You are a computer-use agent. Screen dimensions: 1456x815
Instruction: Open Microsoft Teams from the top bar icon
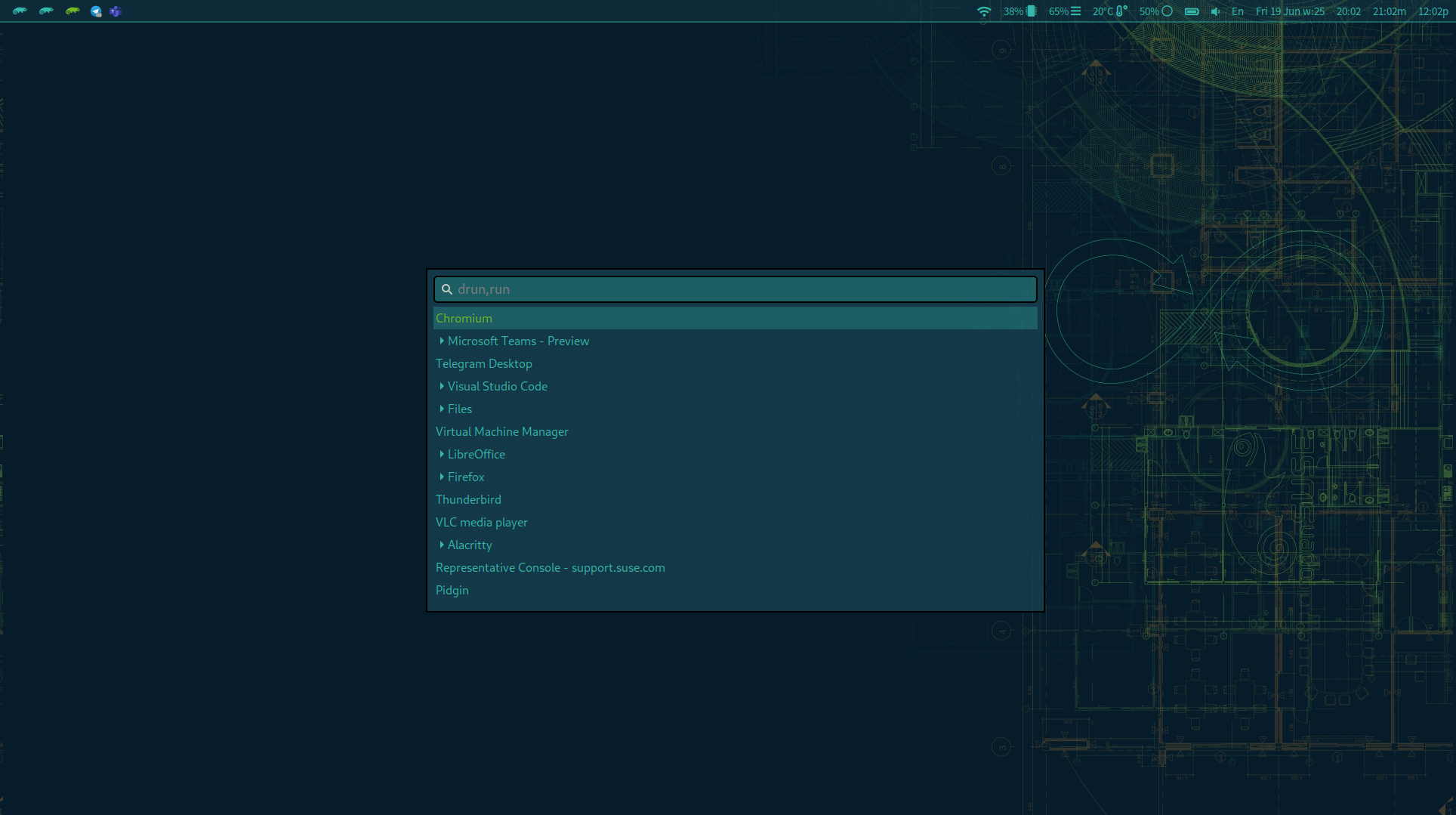click(116, 11)
